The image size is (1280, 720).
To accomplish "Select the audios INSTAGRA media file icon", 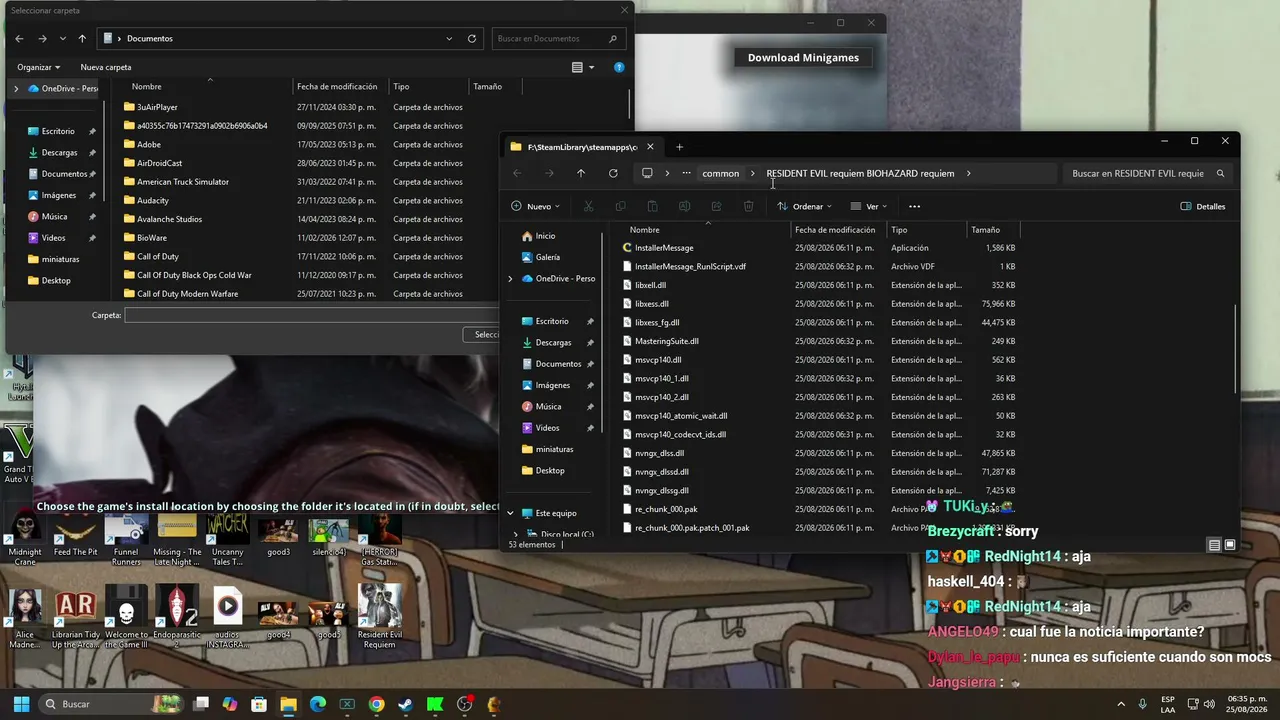I will [x=228, y=616].
